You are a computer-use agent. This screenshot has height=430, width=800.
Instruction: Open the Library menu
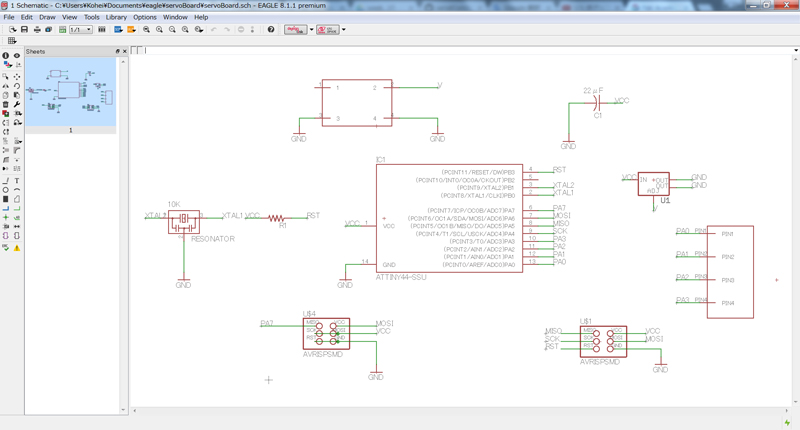[116, 17]
